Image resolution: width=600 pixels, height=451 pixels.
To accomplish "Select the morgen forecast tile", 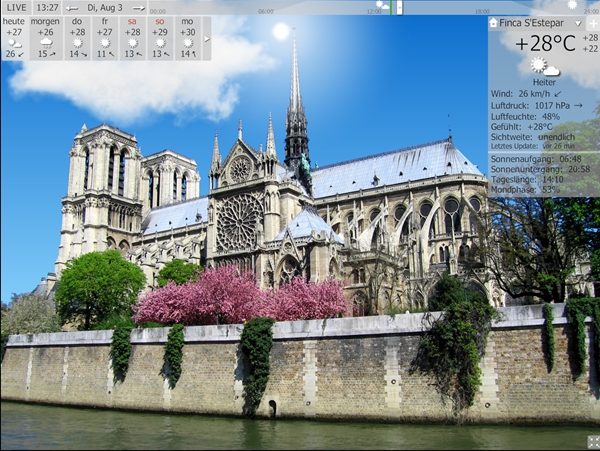I will [x=46, y=38].
